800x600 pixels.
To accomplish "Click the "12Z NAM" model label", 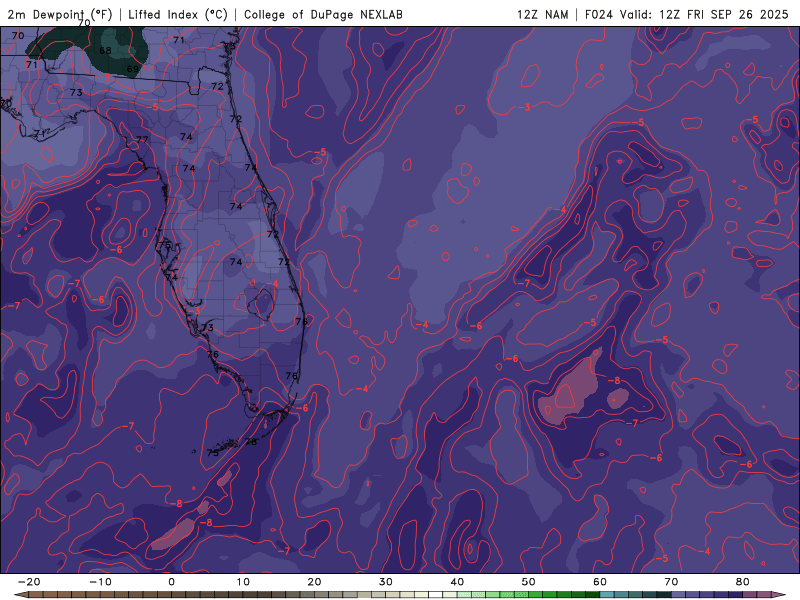I will point(541,15).
